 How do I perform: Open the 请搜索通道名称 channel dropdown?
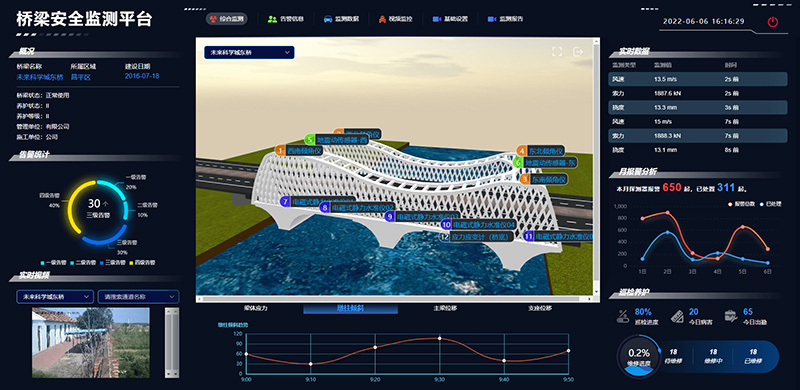tap(138, 297)
